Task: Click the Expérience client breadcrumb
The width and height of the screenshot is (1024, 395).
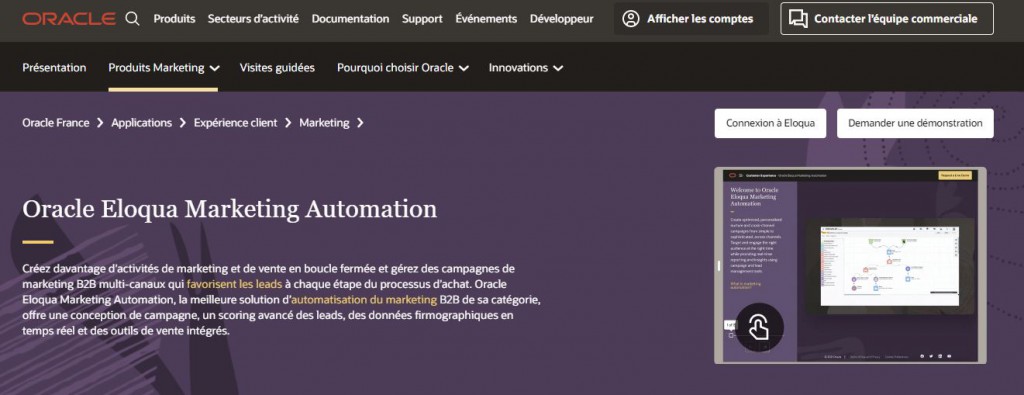Action: pyautogui.click(x=236, y=123)
